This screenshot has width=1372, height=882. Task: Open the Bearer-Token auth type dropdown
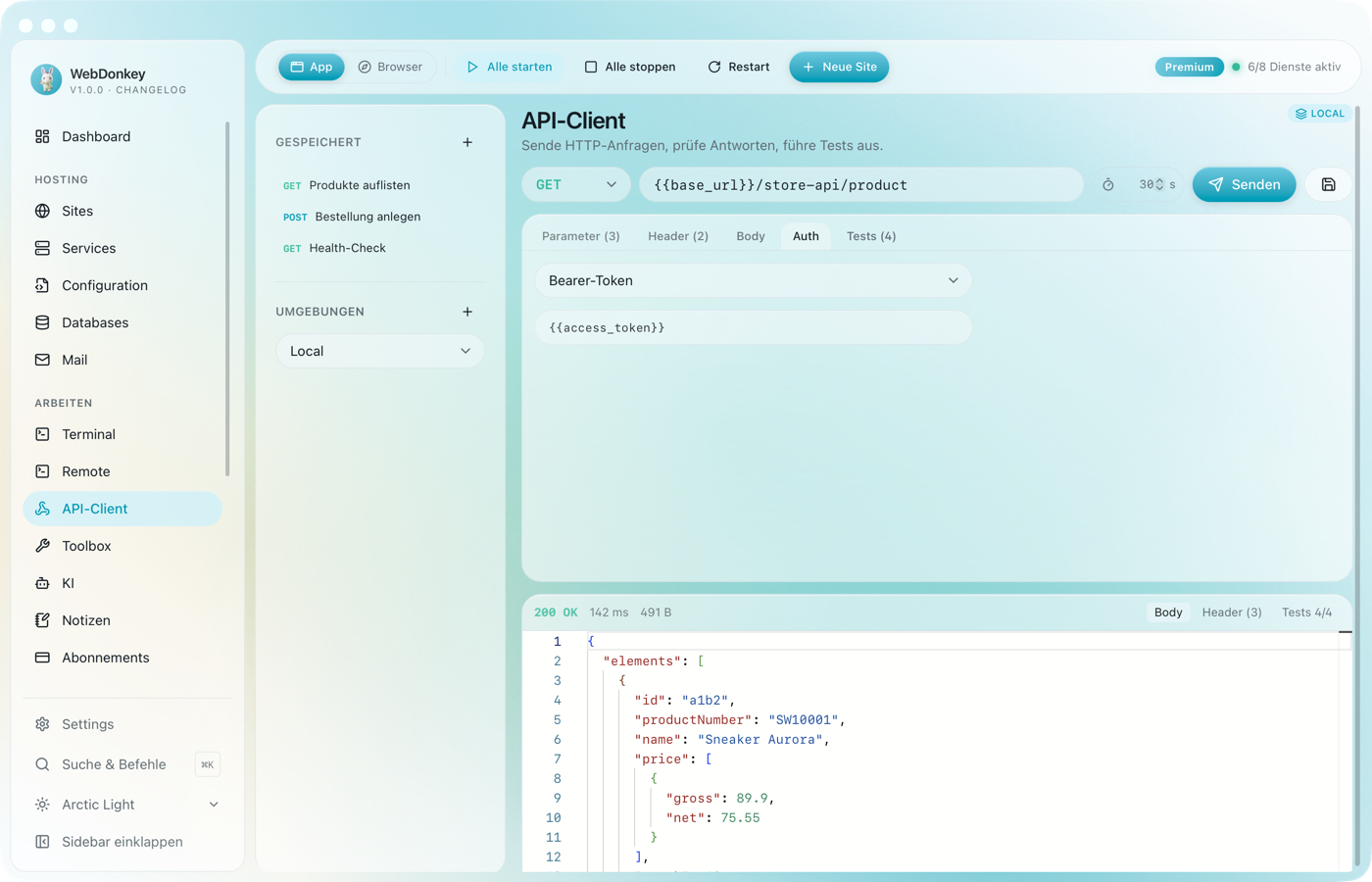[754, 280]
